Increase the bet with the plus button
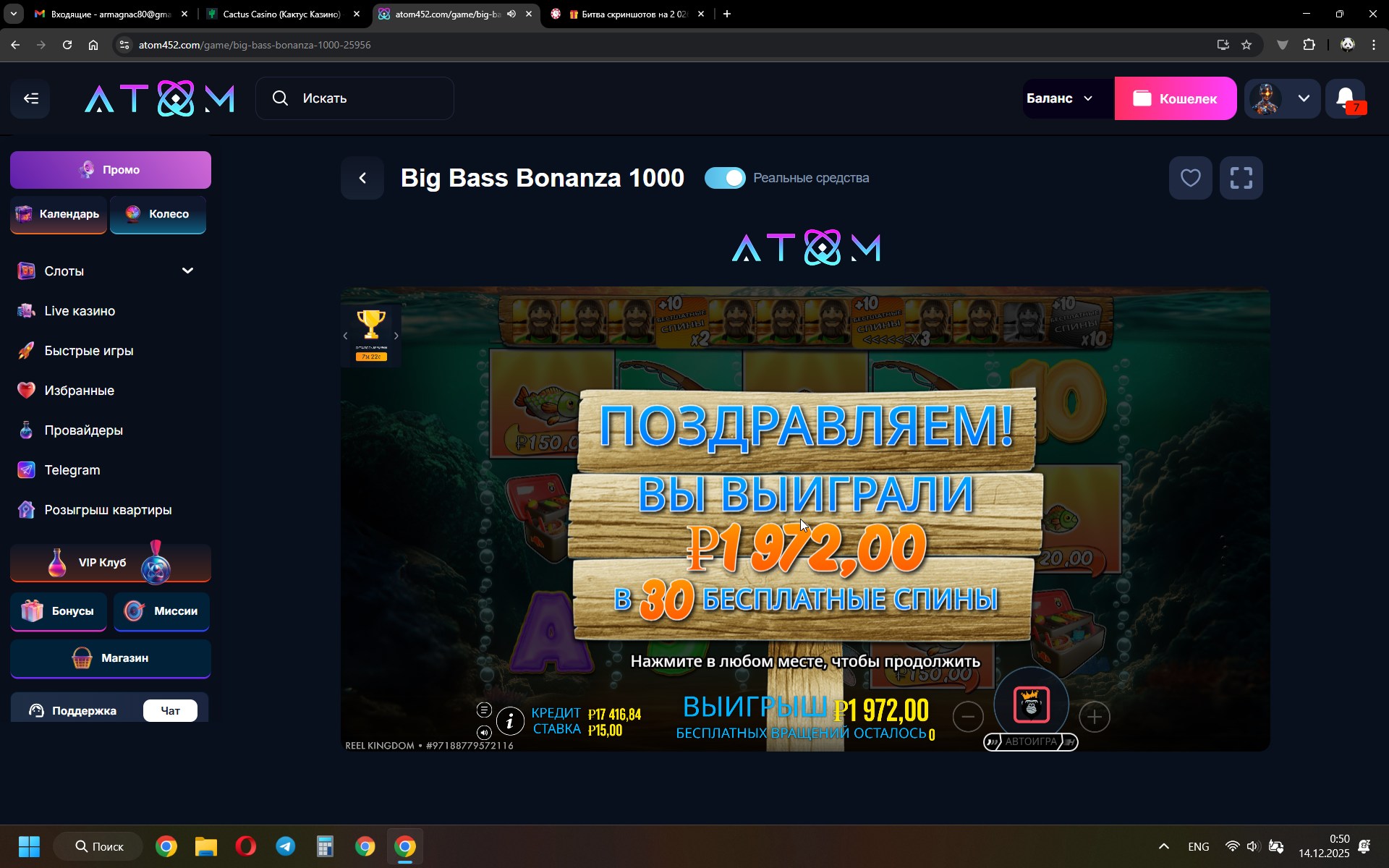This screenshot has height=868, width=1389. coord(1094,717)
